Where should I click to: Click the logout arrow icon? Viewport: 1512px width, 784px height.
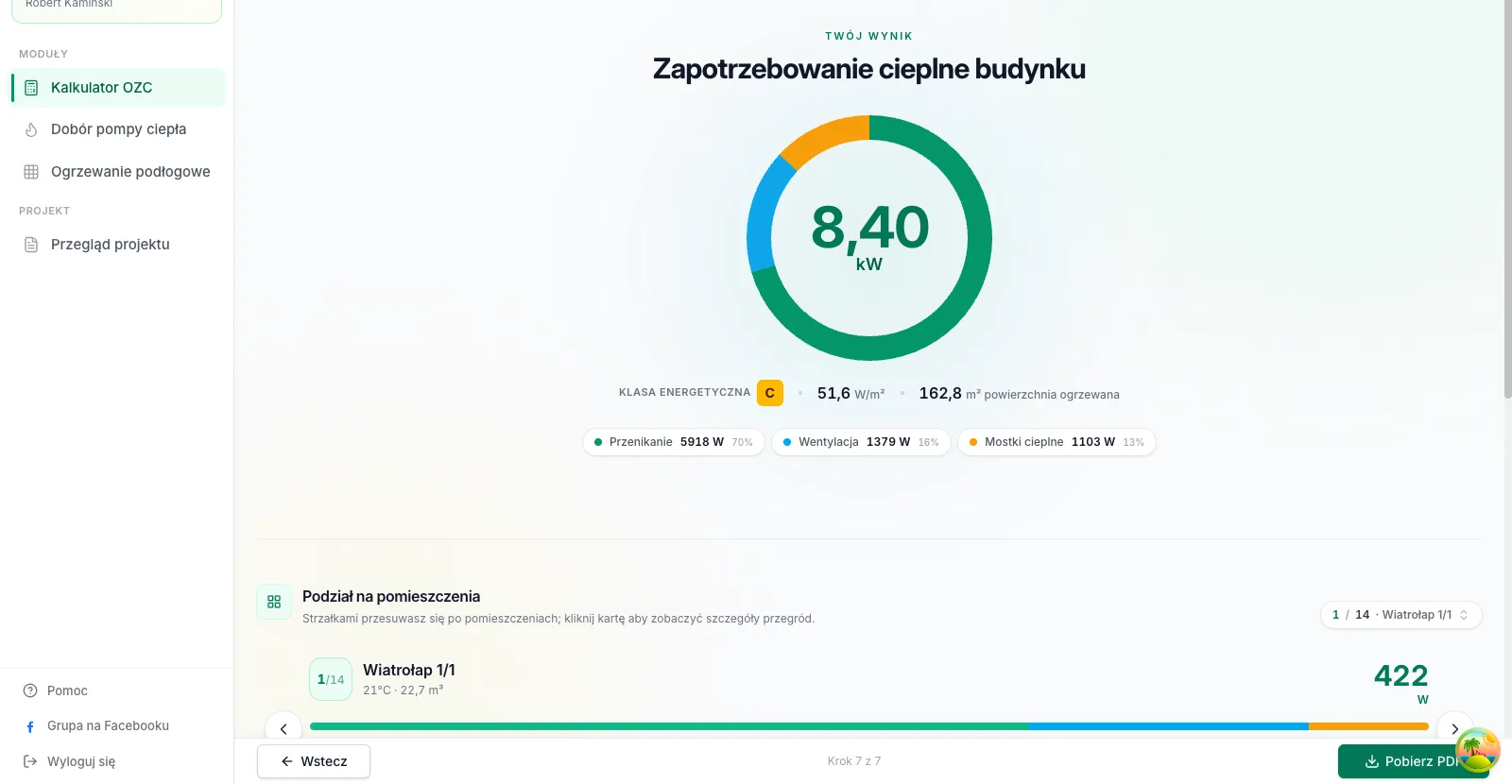(x=30, y=761)
